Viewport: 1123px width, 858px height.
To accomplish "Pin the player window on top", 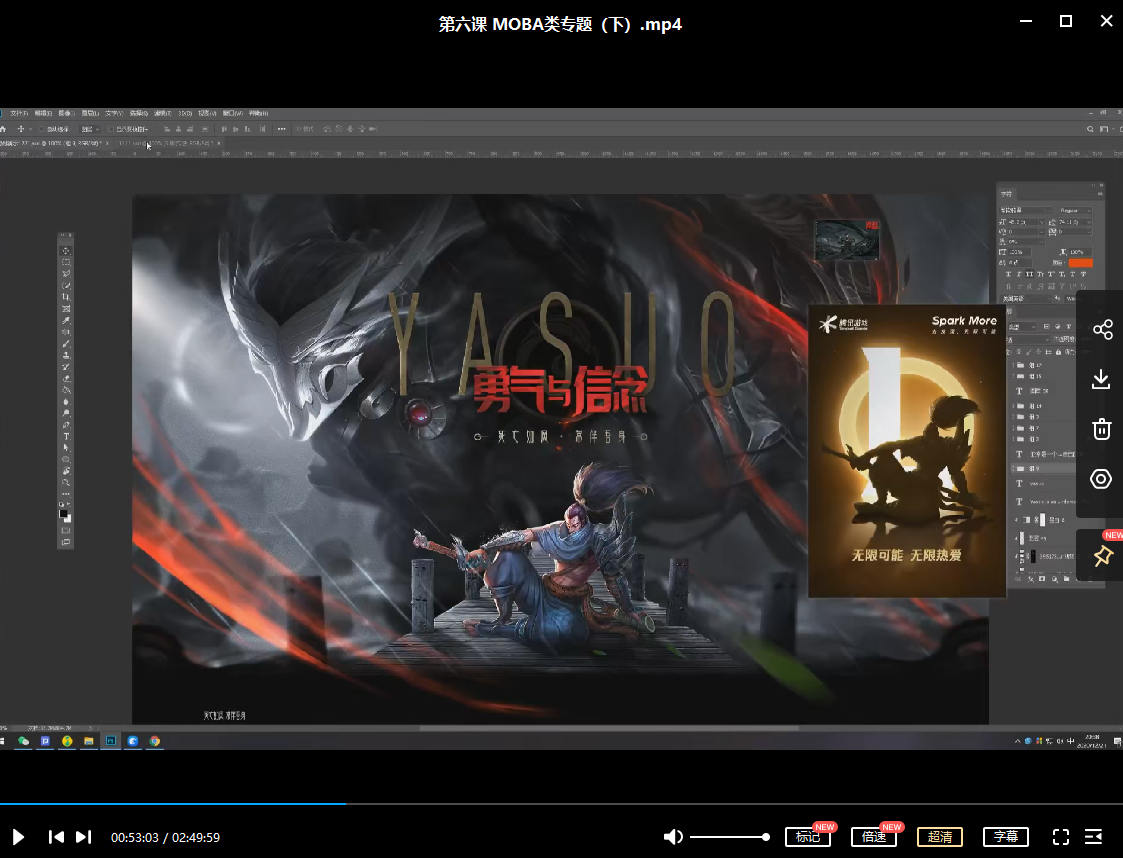I will point(1102,557).
